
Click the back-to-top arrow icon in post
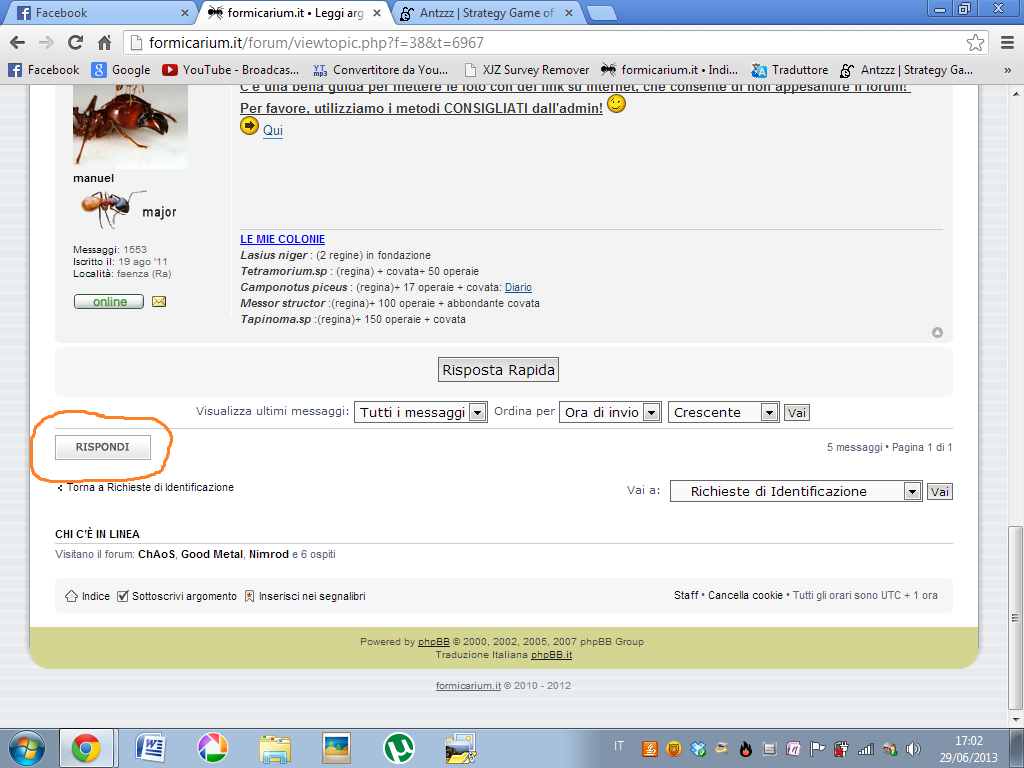(x=937, y=333)
